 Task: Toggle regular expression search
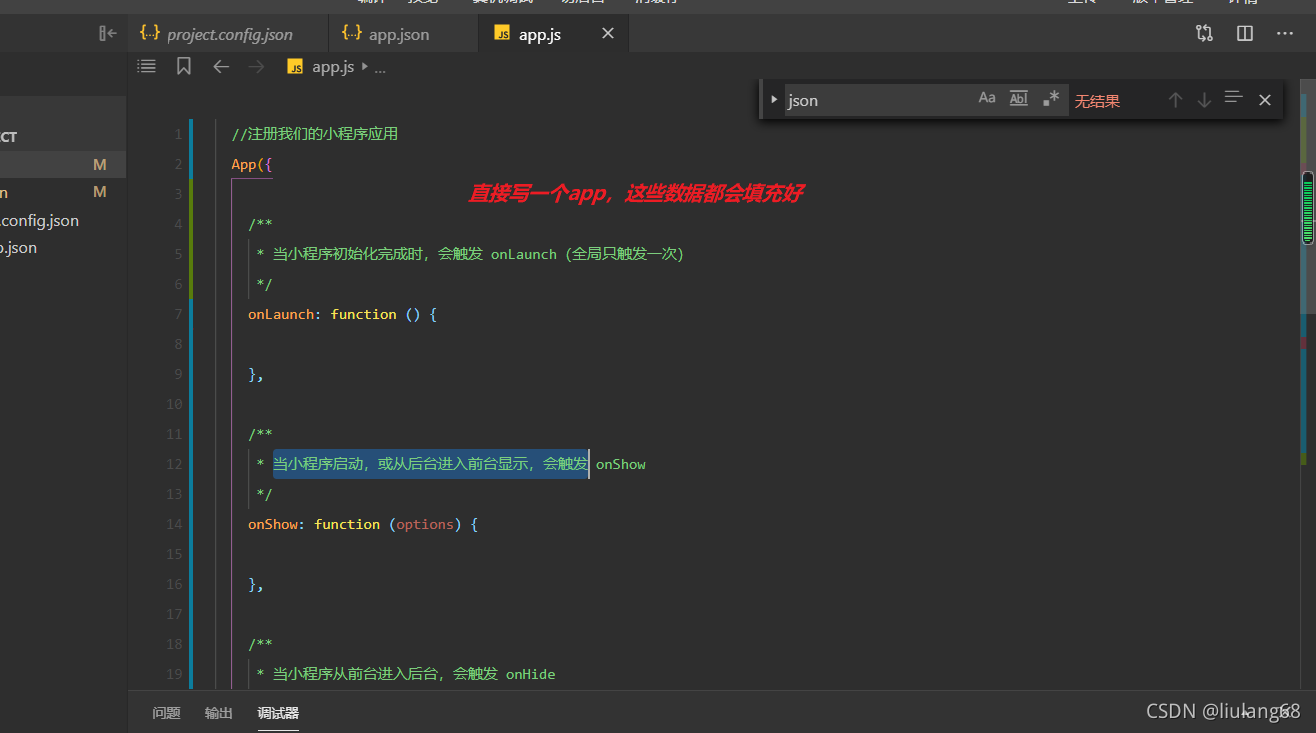[x=1051, y=98]
